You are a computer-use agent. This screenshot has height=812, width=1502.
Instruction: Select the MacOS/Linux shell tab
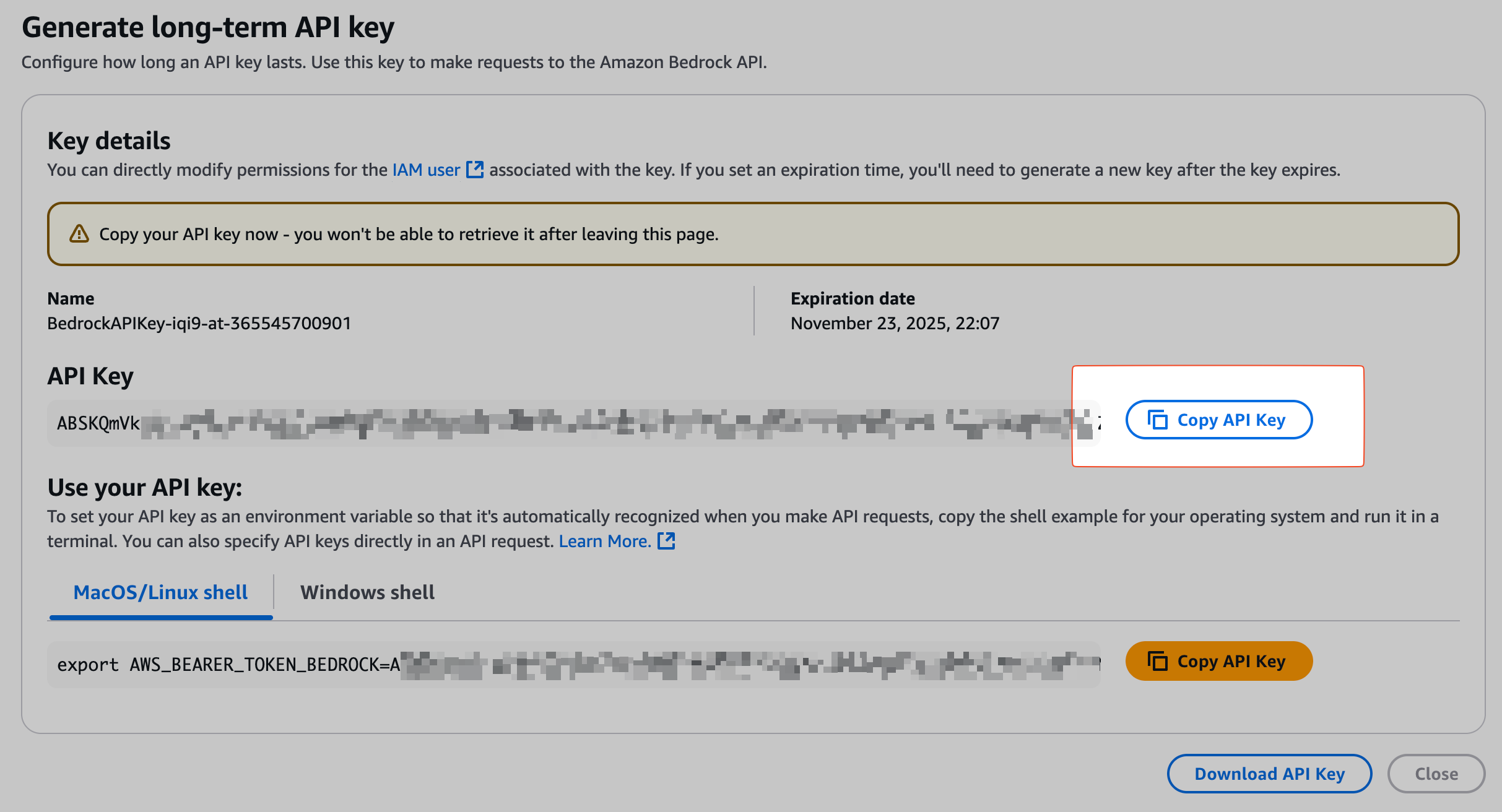pyautogui.click(x=161, y=592)
